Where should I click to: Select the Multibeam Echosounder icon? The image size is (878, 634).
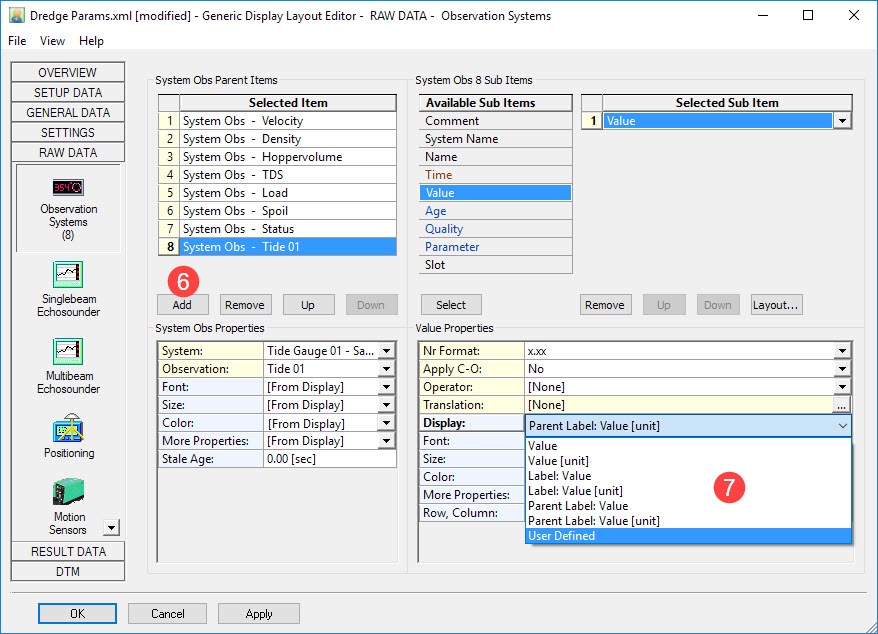[x=68, y=352]
